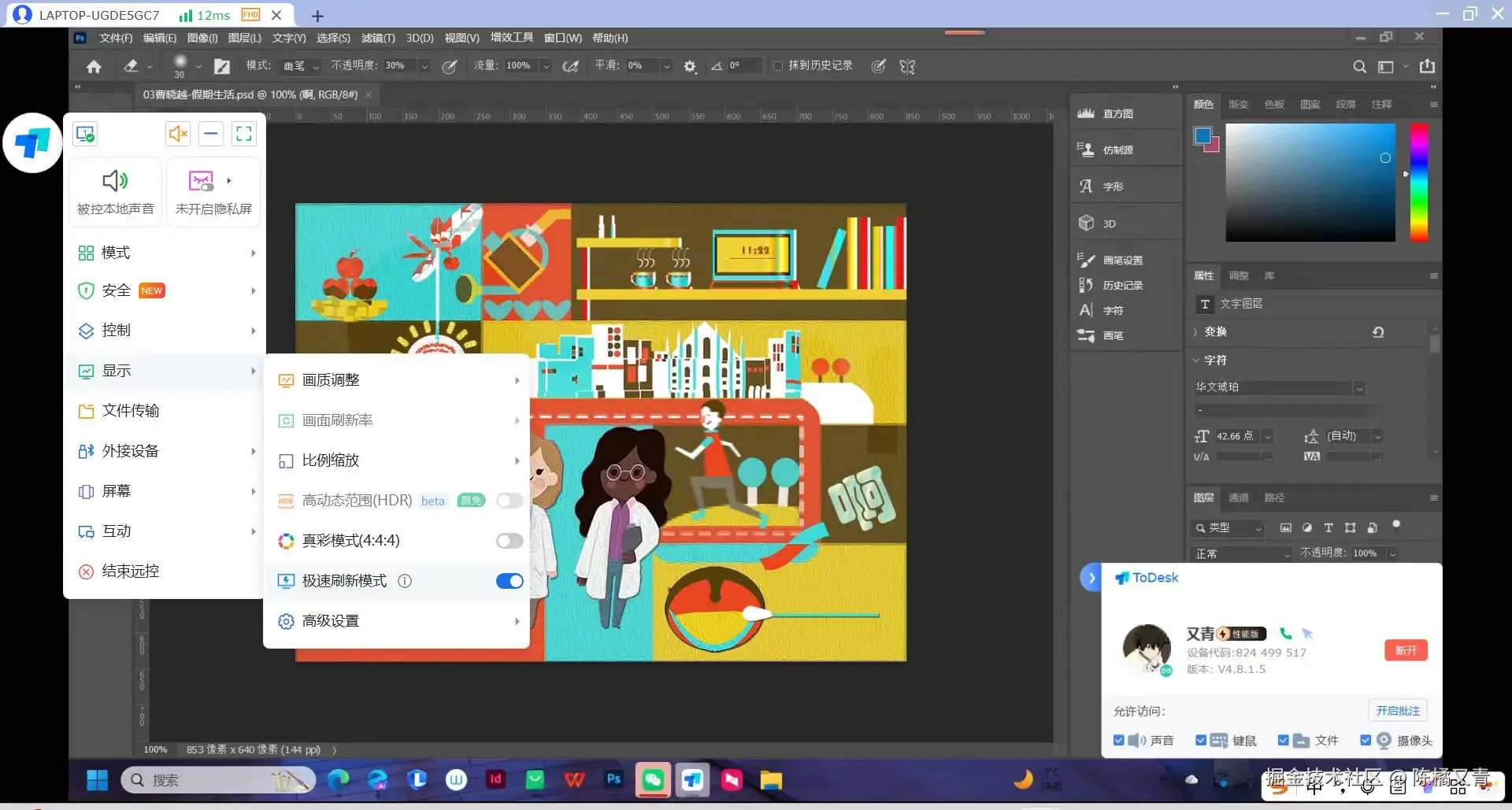Click the red 断开 disconnect button
This screenshot has width=1512, height=810.
[x=1406, y=650]
